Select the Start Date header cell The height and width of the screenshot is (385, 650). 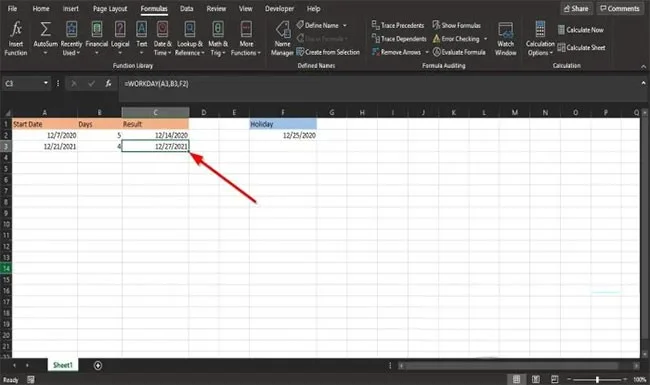[45, 124]
